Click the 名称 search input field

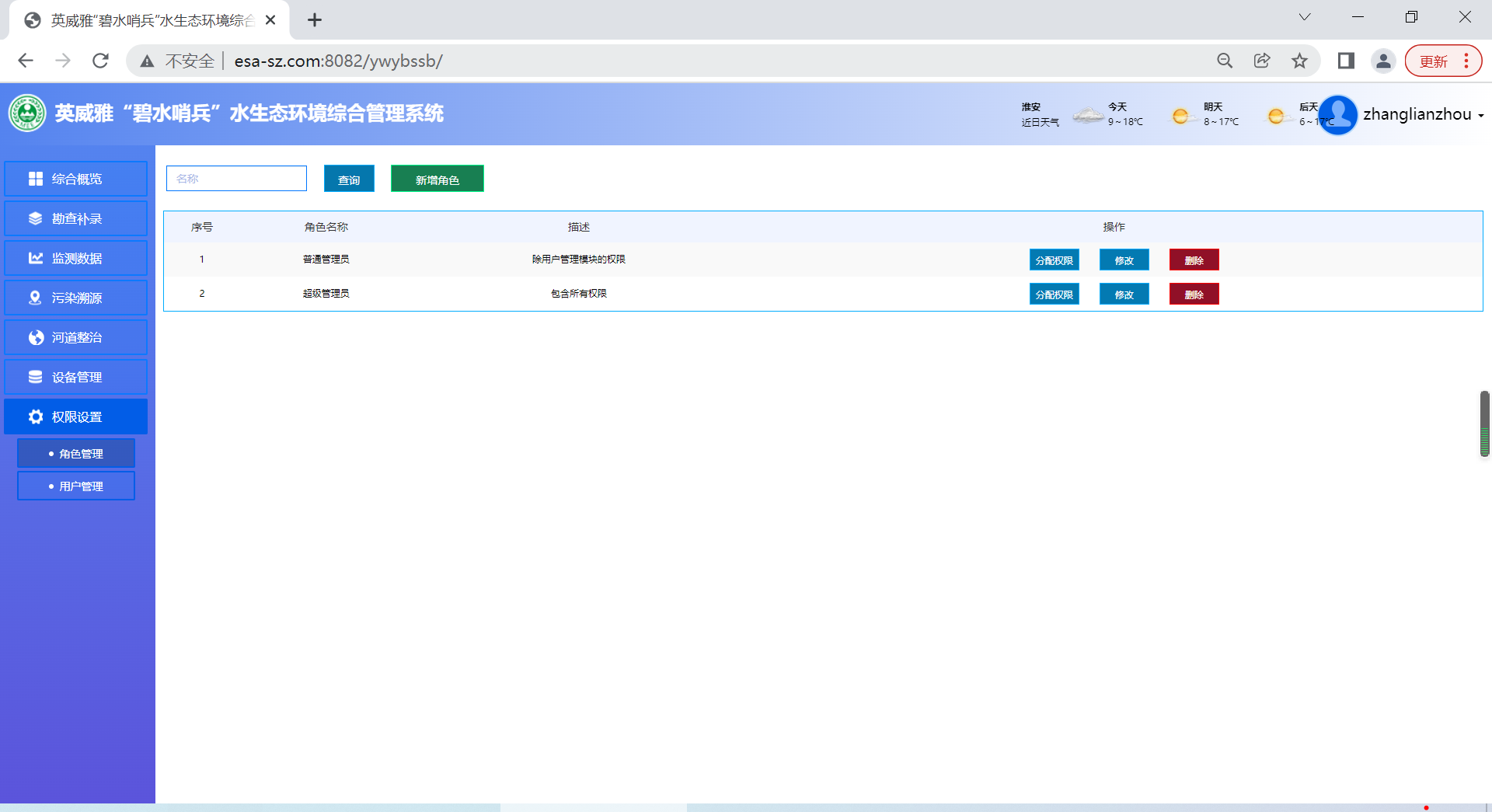click(236, 179)
